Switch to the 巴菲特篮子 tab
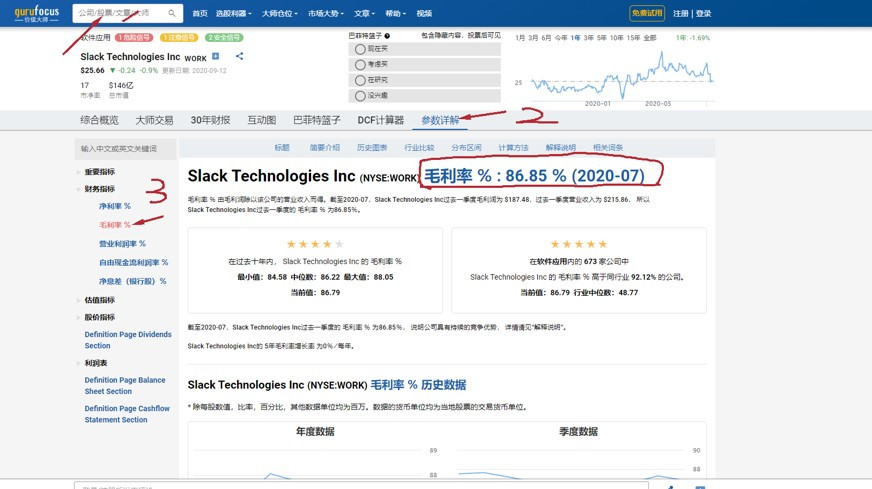The width and height of the screenshot is (872, 489). 316,120
